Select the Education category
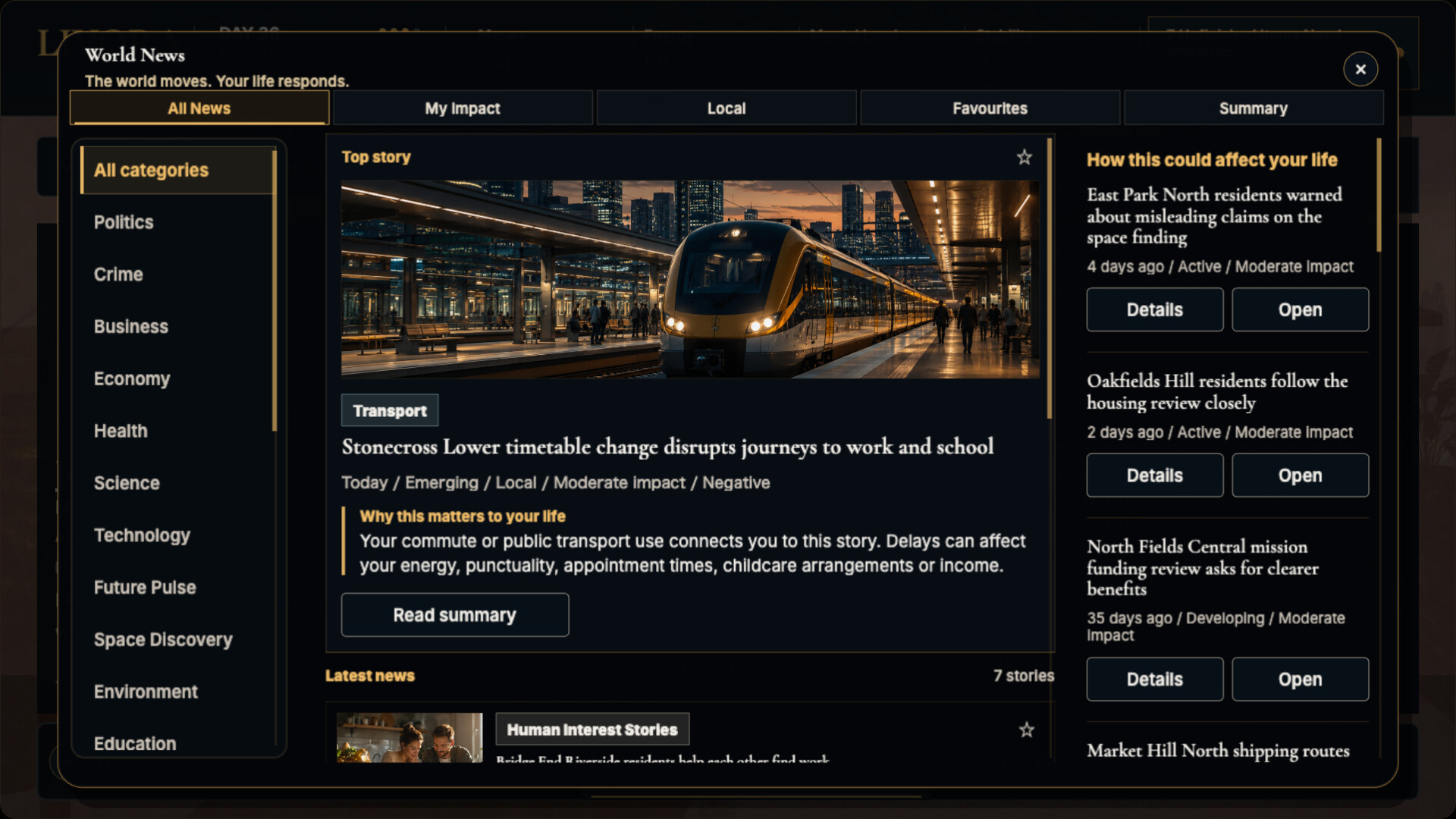 177,743
